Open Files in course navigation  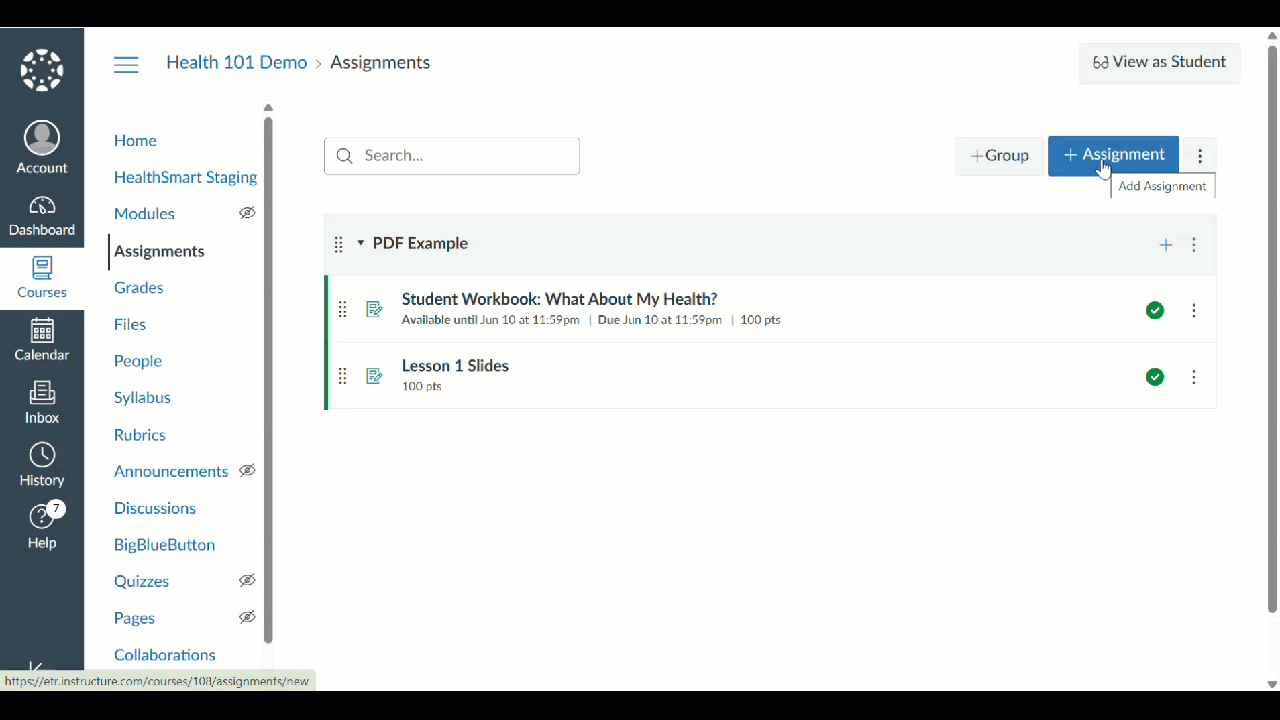pos(130,324)
